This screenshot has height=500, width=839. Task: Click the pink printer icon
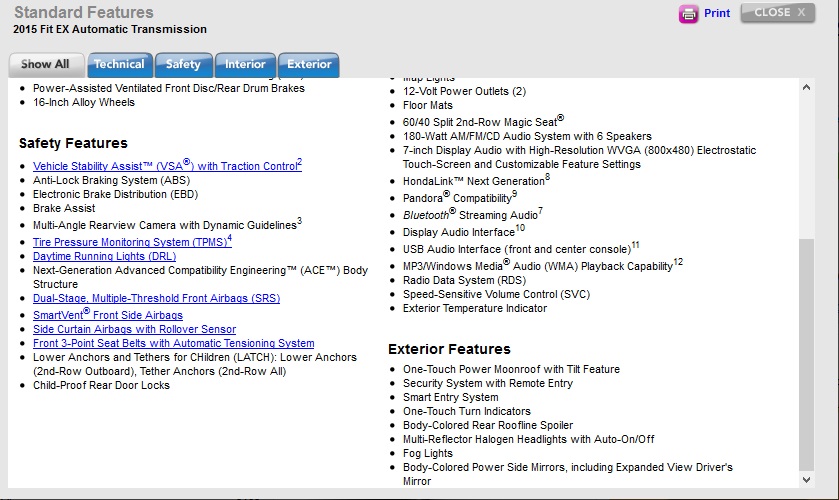coord(688,13)
